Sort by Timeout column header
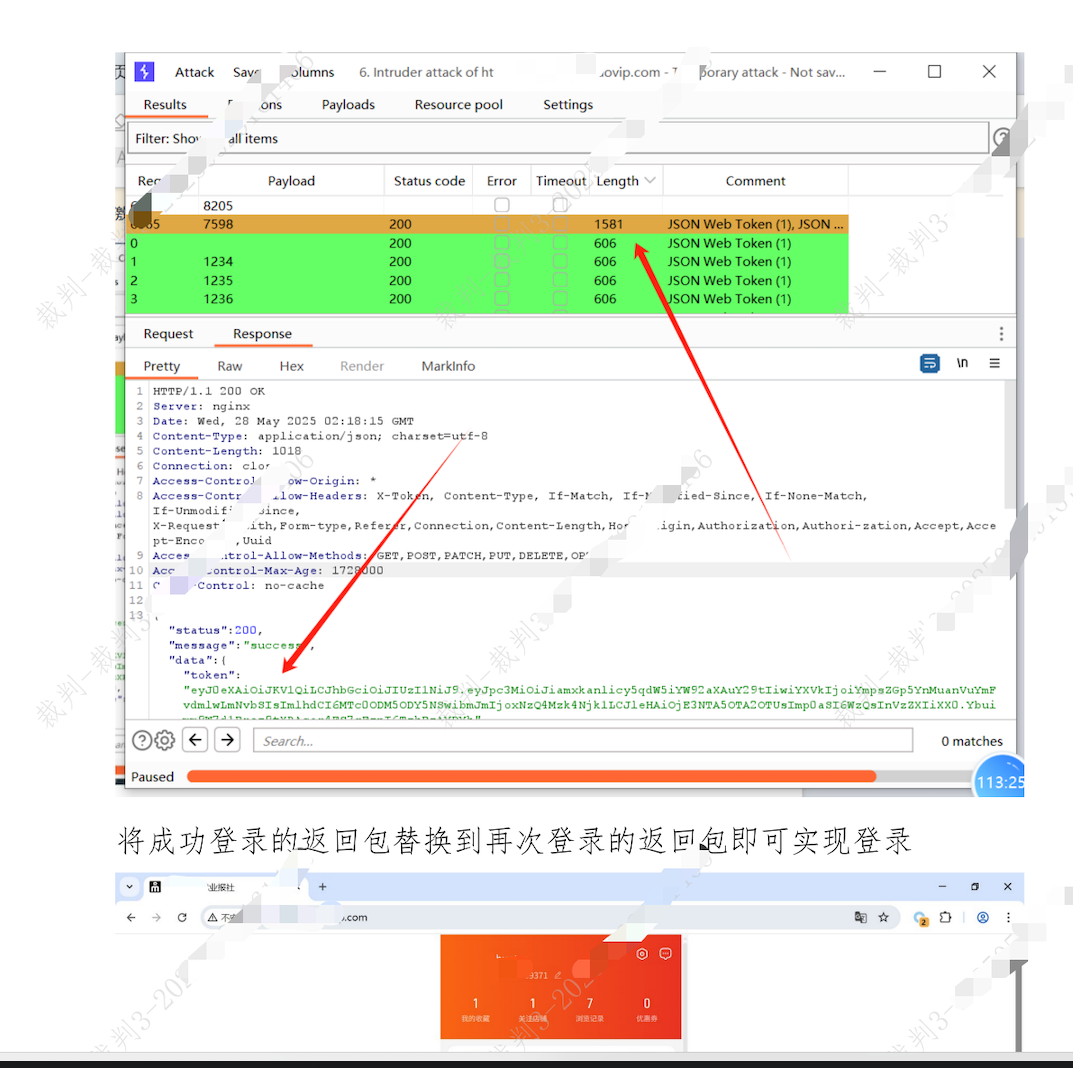 (561, 181)
